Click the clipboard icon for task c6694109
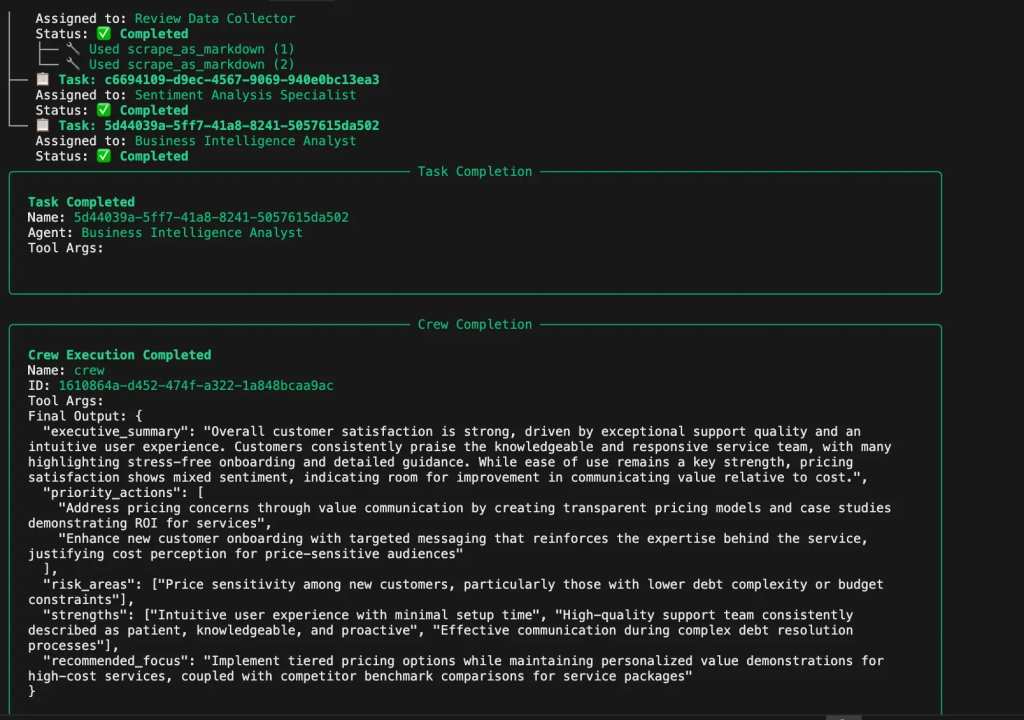The width and height of the screenshot is (1024, 720). click(x=43, y=80)
